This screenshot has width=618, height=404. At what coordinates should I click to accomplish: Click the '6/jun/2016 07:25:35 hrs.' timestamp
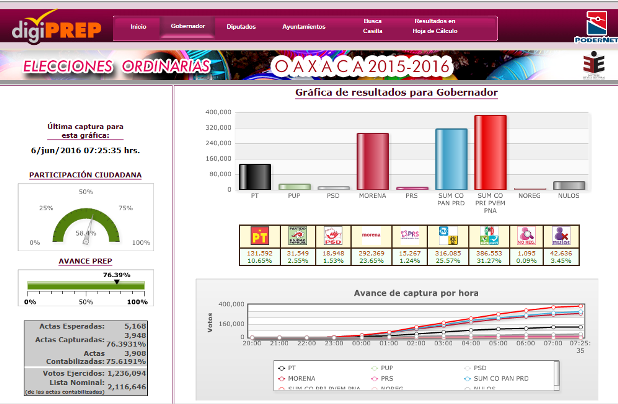[x=85, y=150]
